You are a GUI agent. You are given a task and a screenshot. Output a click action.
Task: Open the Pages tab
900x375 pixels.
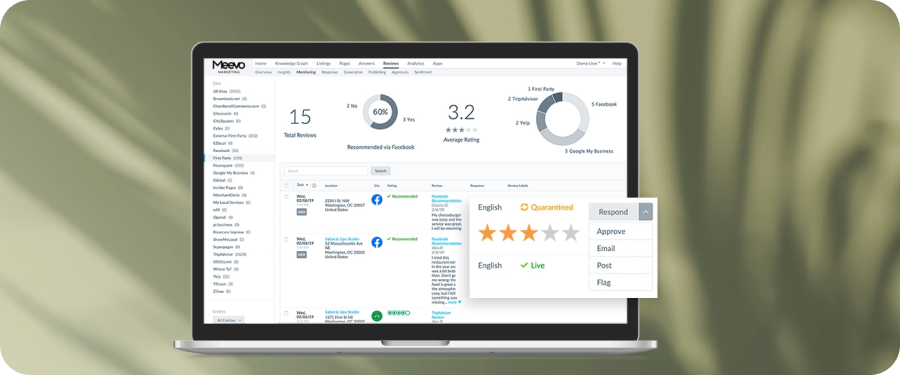345,63
